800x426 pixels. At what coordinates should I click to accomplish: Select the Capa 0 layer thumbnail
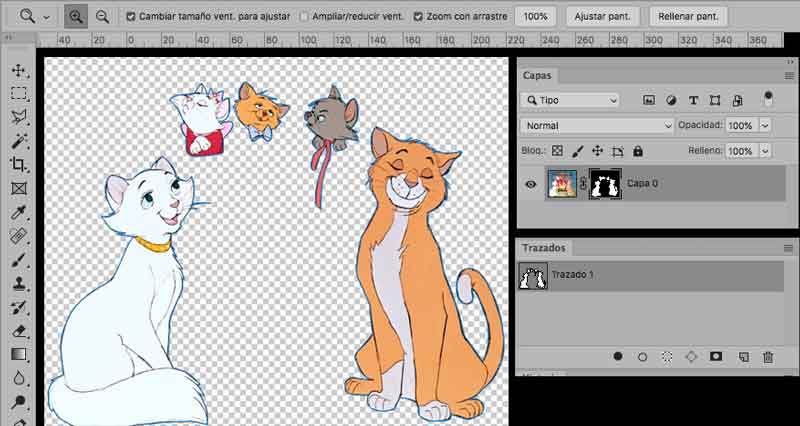562,184
